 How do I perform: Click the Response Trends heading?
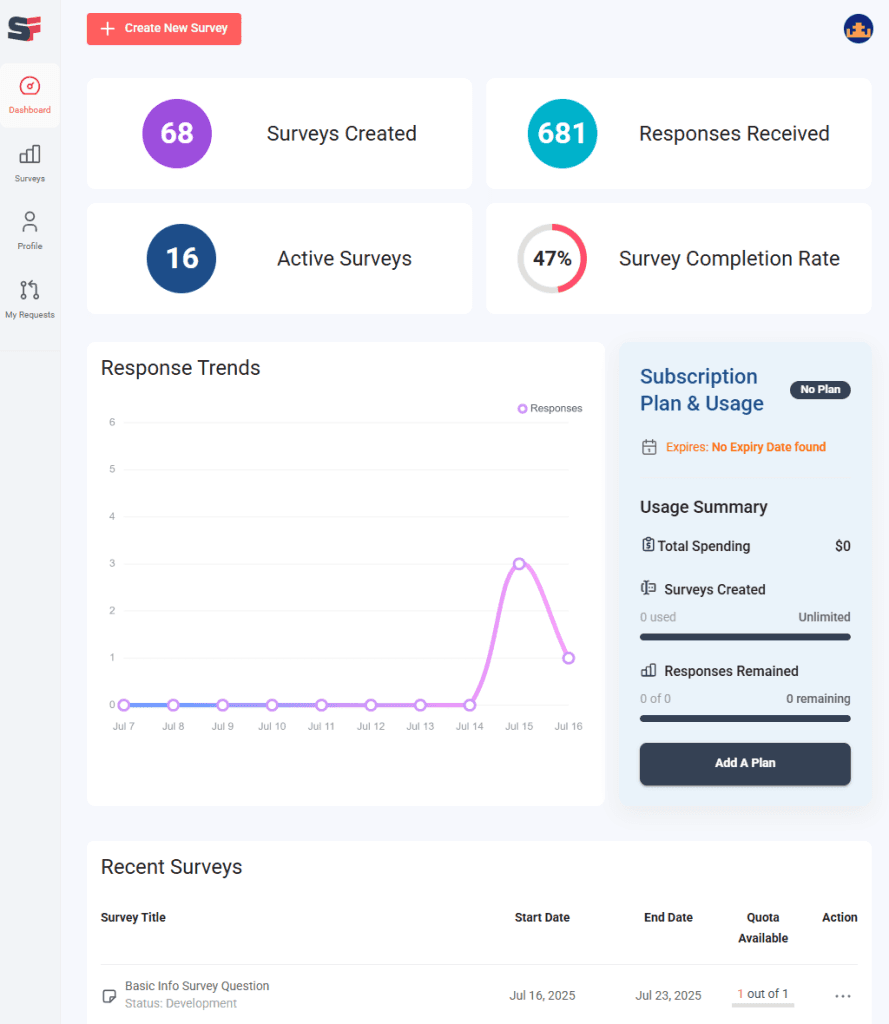click(180, 368)
